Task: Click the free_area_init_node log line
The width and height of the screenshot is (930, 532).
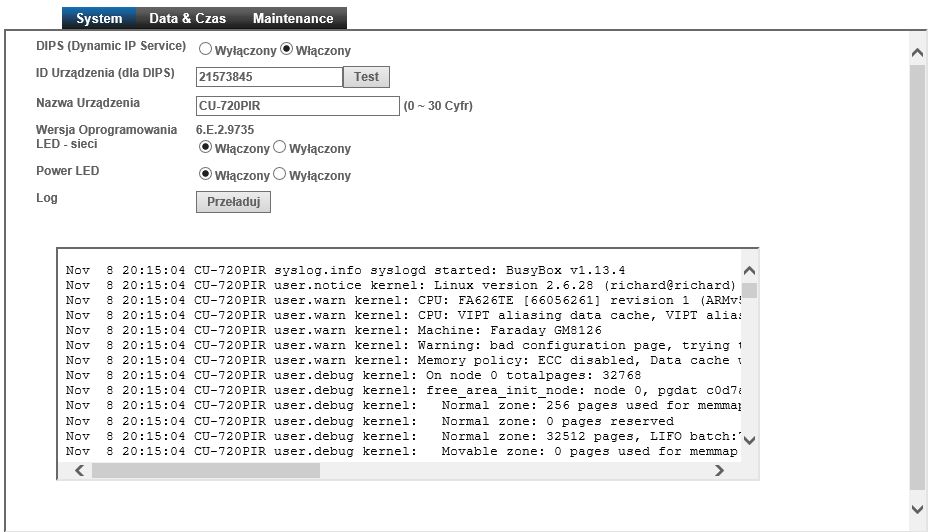Action: (x=403, y=390)
